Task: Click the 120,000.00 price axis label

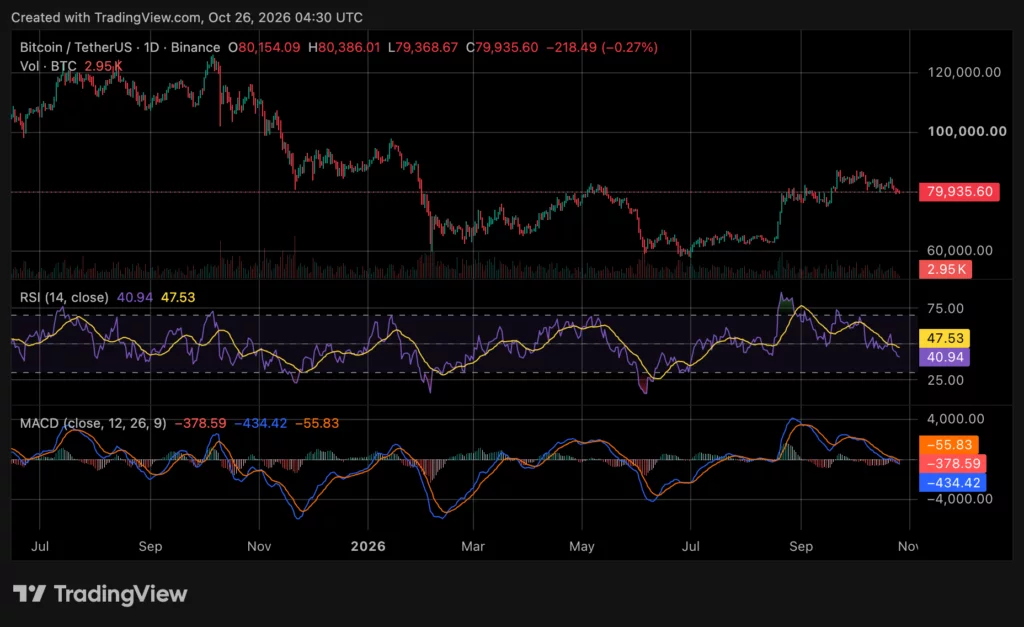Action: point(964,72)
